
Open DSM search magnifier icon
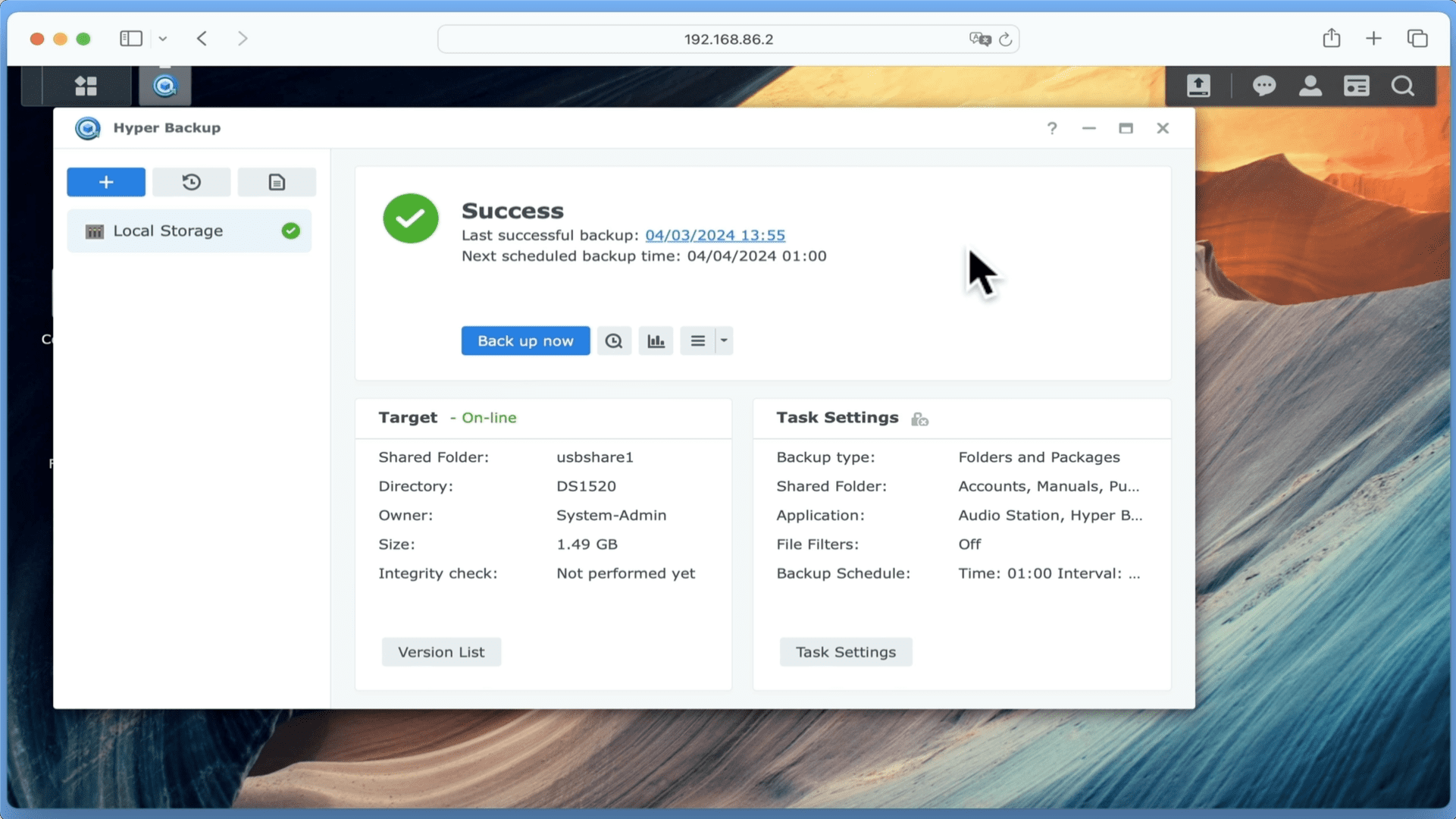click(x=1403, y=86)
